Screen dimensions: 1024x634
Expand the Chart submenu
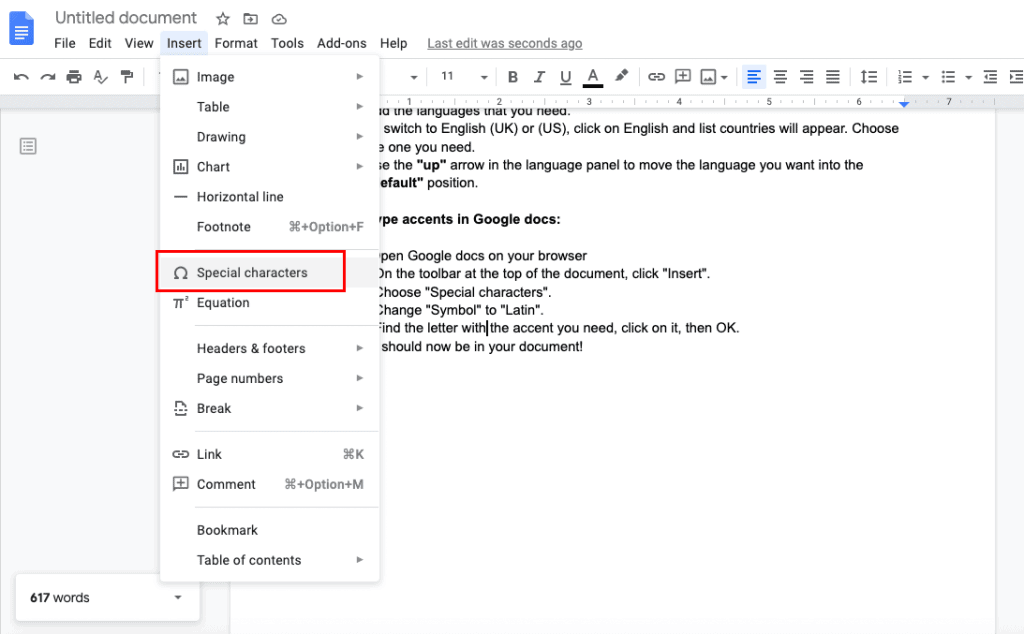[270, 167]
